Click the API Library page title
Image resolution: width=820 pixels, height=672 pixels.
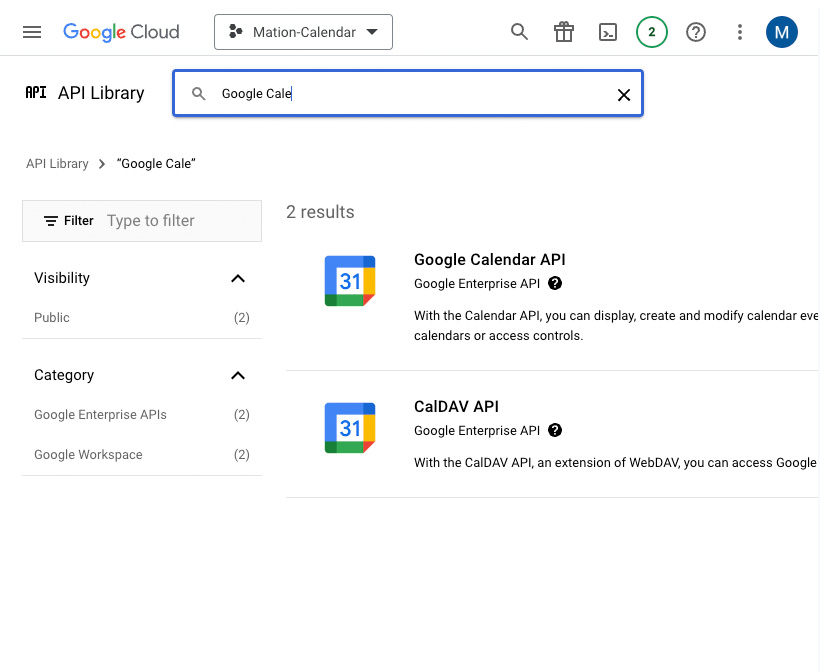coord(101,93)
